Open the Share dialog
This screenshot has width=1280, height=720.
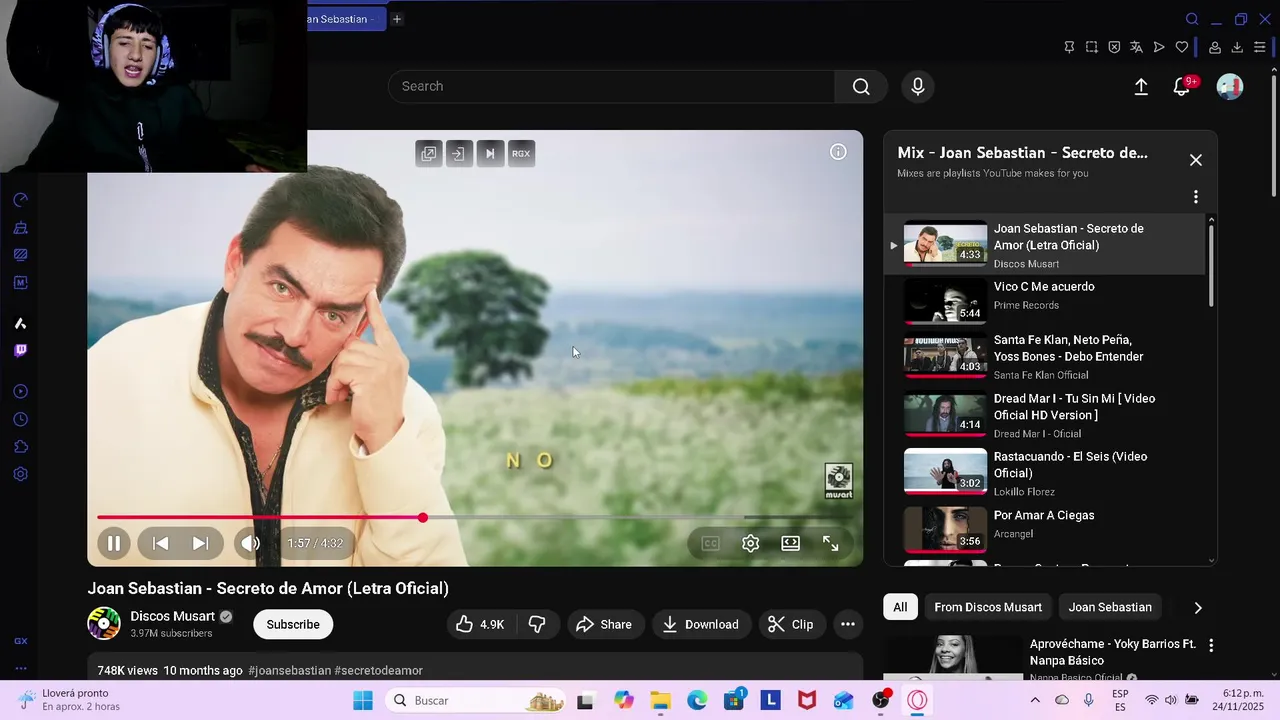604,624
